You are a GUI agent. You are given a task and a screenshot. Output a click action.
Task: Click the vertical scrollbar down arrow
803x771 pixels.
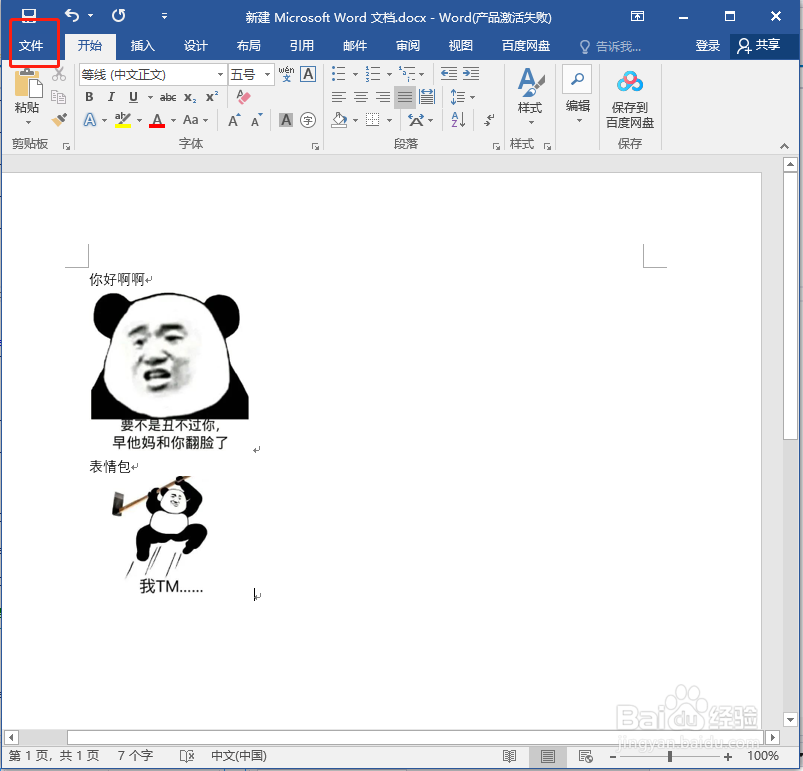coord(790,719)
